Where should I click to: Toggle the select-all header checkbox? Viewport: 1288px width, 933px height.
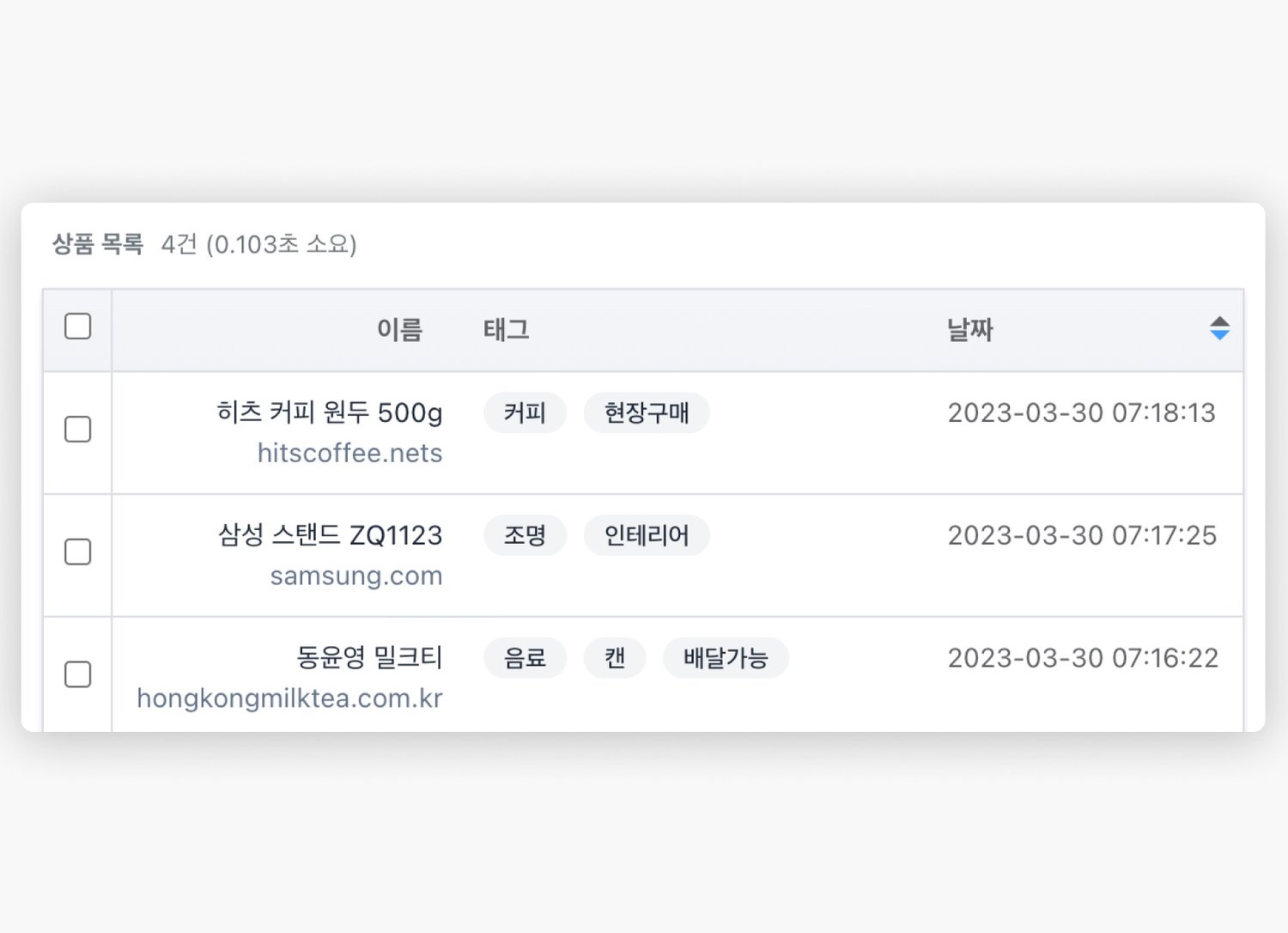[78, 326]
